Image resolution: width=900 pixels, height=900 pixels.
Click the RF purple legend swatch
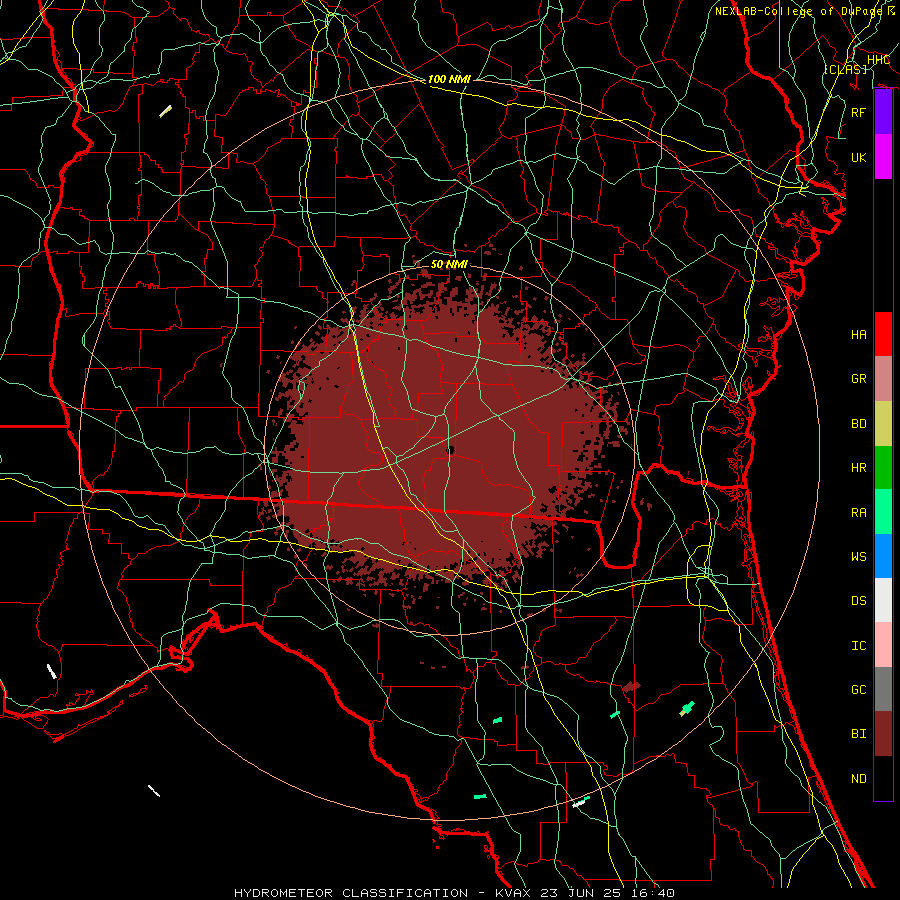coord(883,112)
